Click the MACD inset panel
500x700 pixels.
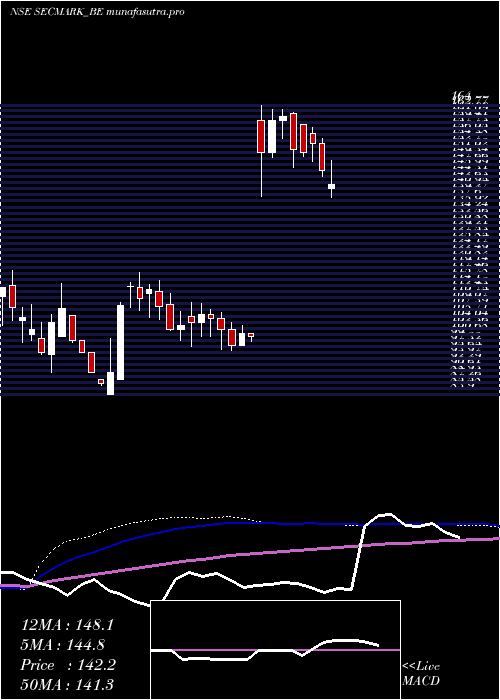point(275,650)
